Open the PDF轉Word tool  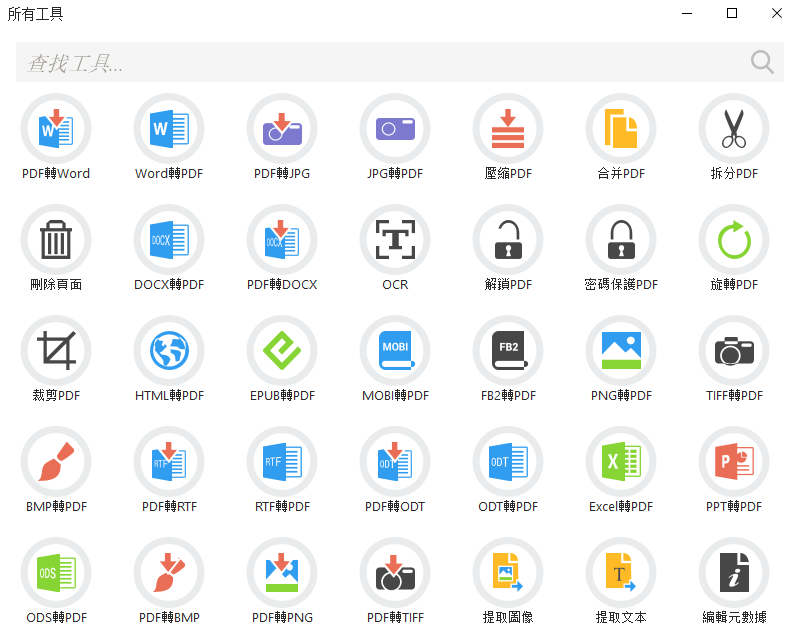[x=56, y=129]
